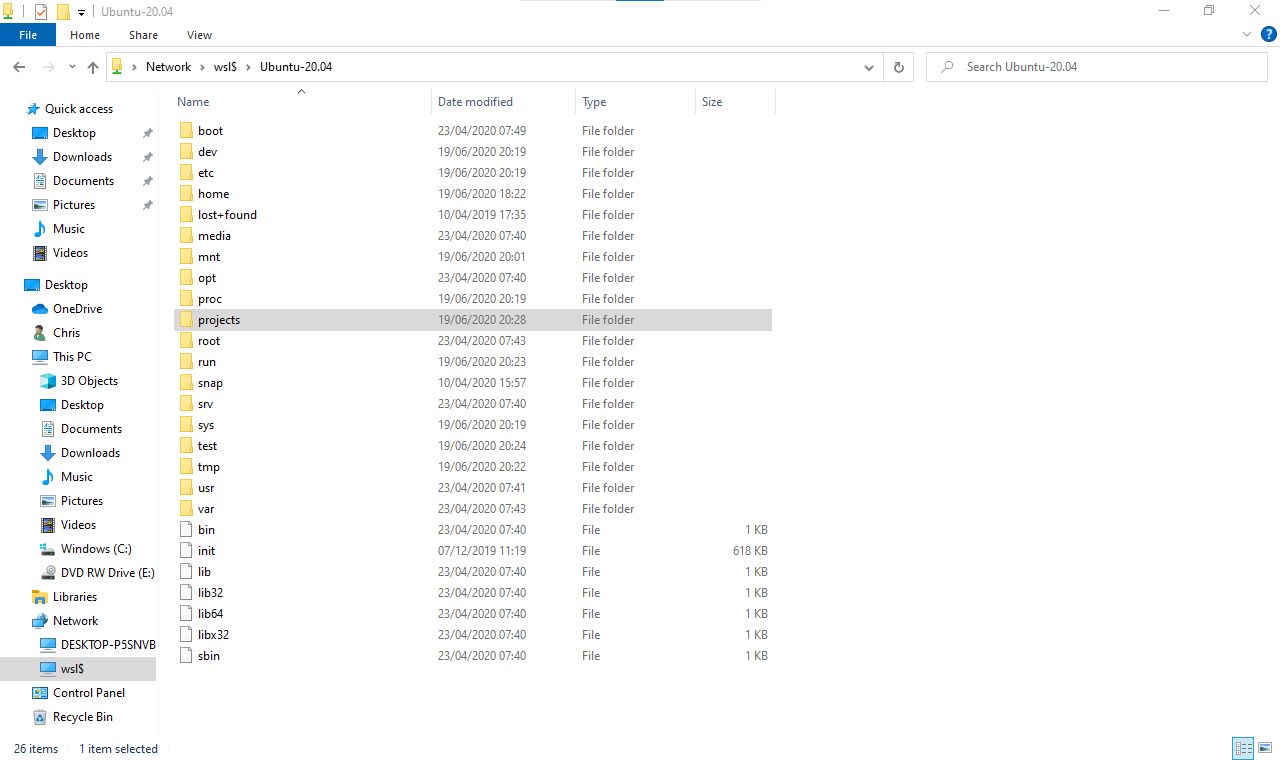The width and height of the screenshot is (1280, 760).
Task: Select the etc folder icon
Action: coord(186,173)
